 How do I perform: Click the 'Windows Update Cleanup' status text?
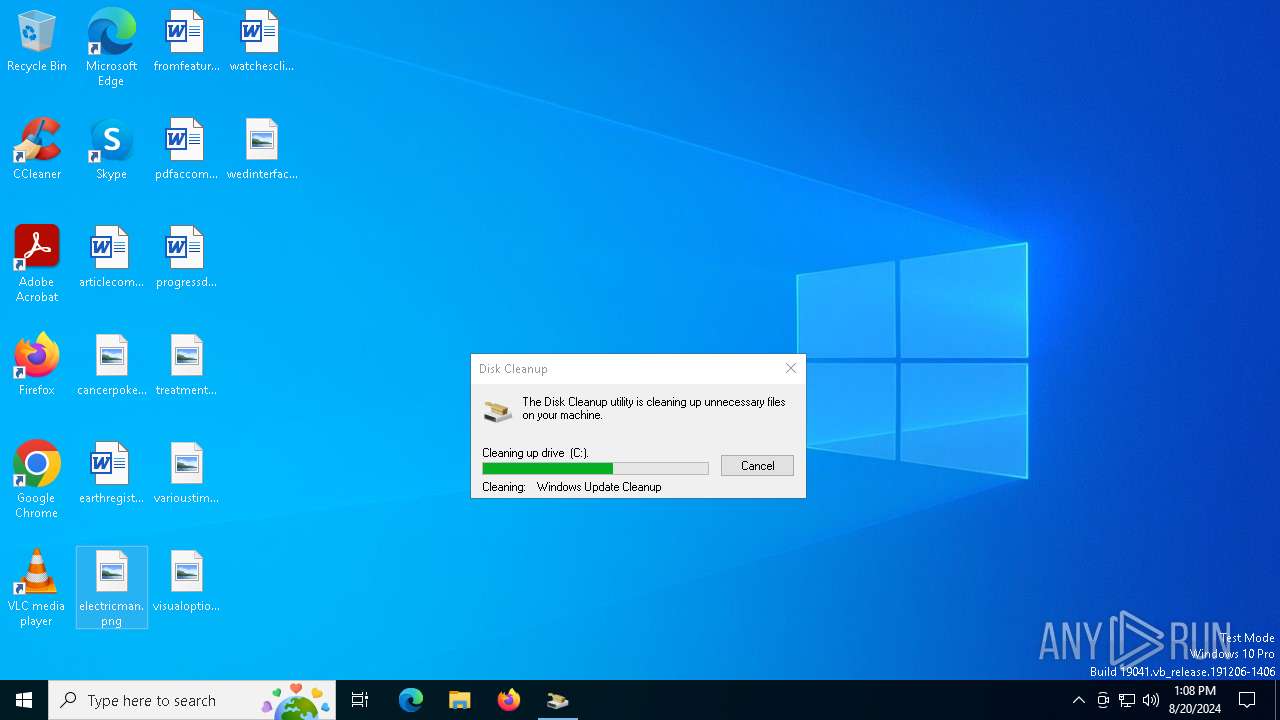coord(599,487)
